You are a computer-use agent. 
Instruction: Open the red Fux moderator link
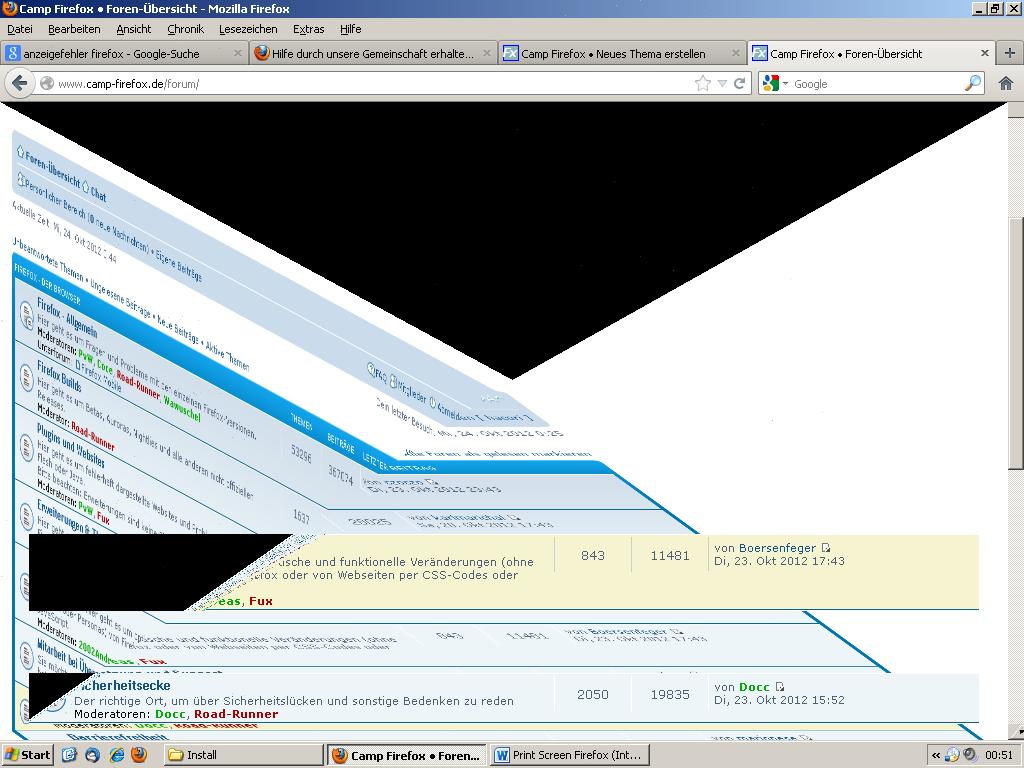click(x=261, y=601)
